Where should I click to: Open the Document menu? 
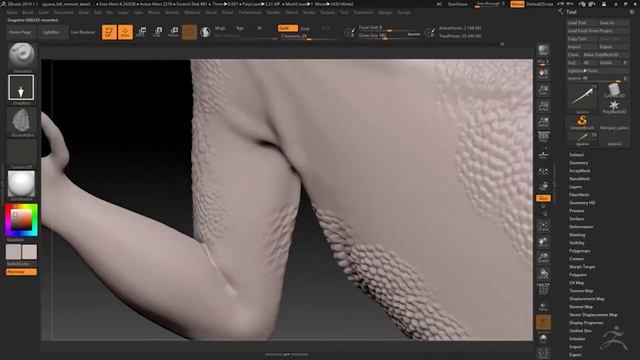pyautogui.click(x=64, y=13)
